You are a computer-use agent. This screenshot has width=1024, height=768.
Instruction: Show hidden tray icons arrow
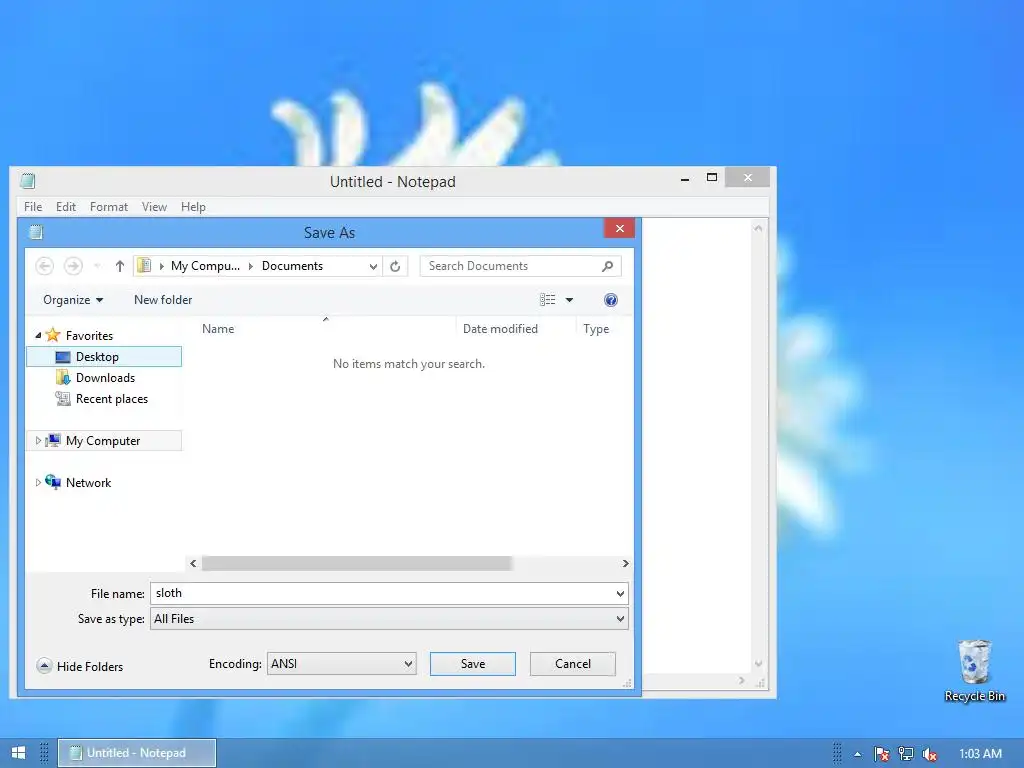pyautogui.click(x=857, y=754)
